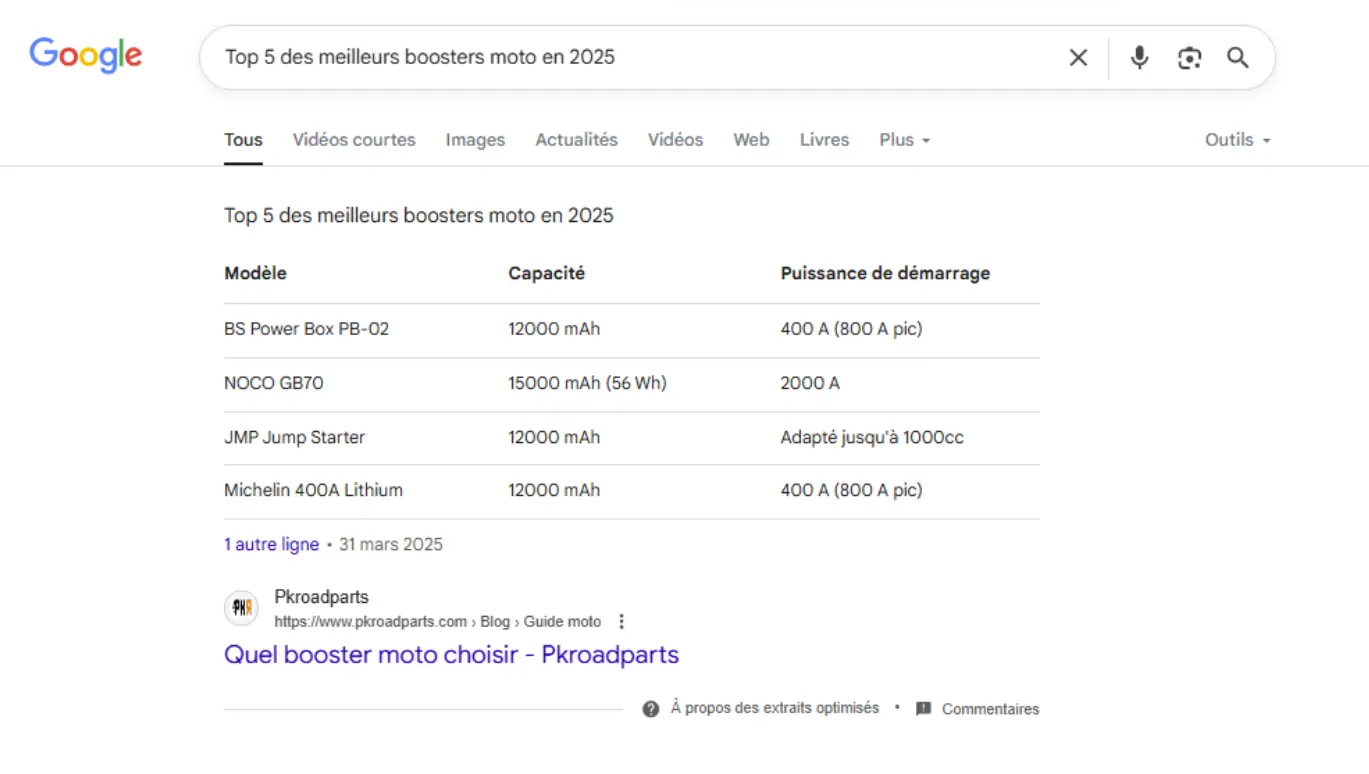Open the Actualités tab

pos(576,140)
